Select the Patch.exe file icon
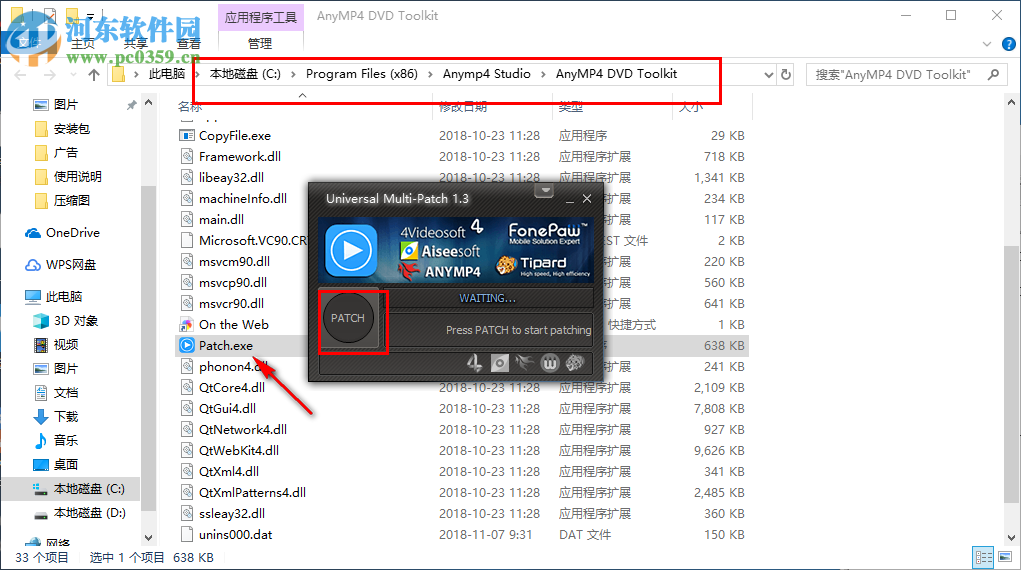 tap(187, 345)
